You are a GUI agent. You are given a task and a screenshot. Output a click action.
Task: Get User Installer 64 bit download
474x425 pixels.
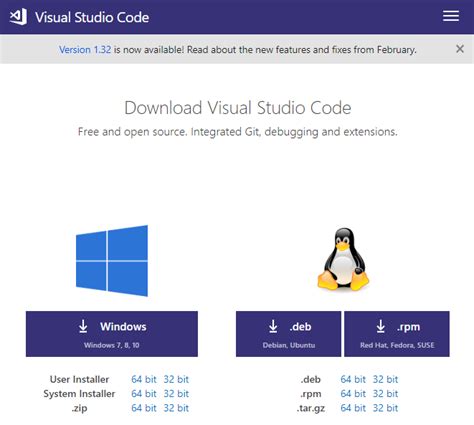click(144, 379)
